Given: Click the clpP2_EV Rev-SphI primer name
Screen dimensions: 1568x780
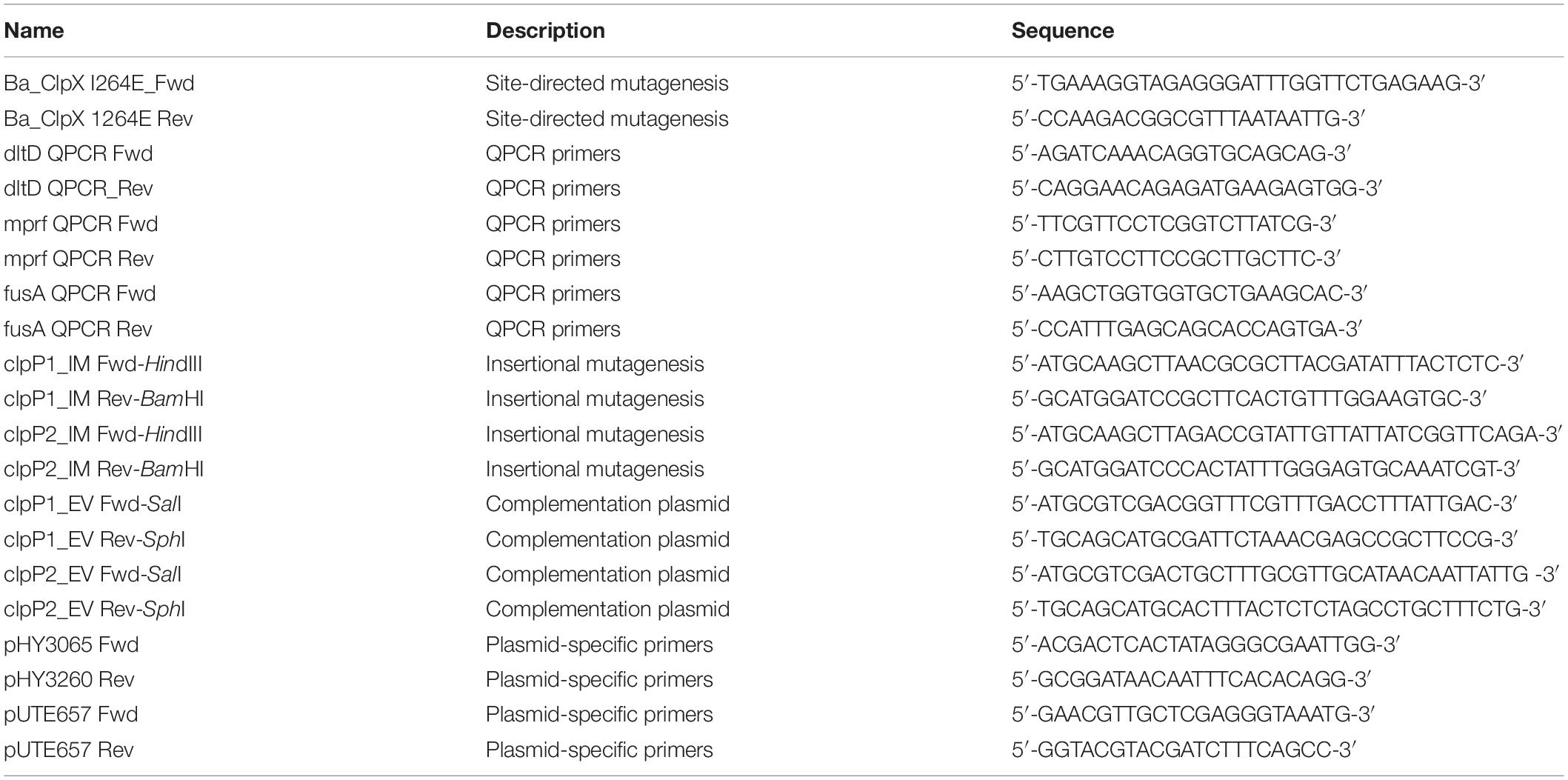Looking at the screenshot, I should [94, 609].
